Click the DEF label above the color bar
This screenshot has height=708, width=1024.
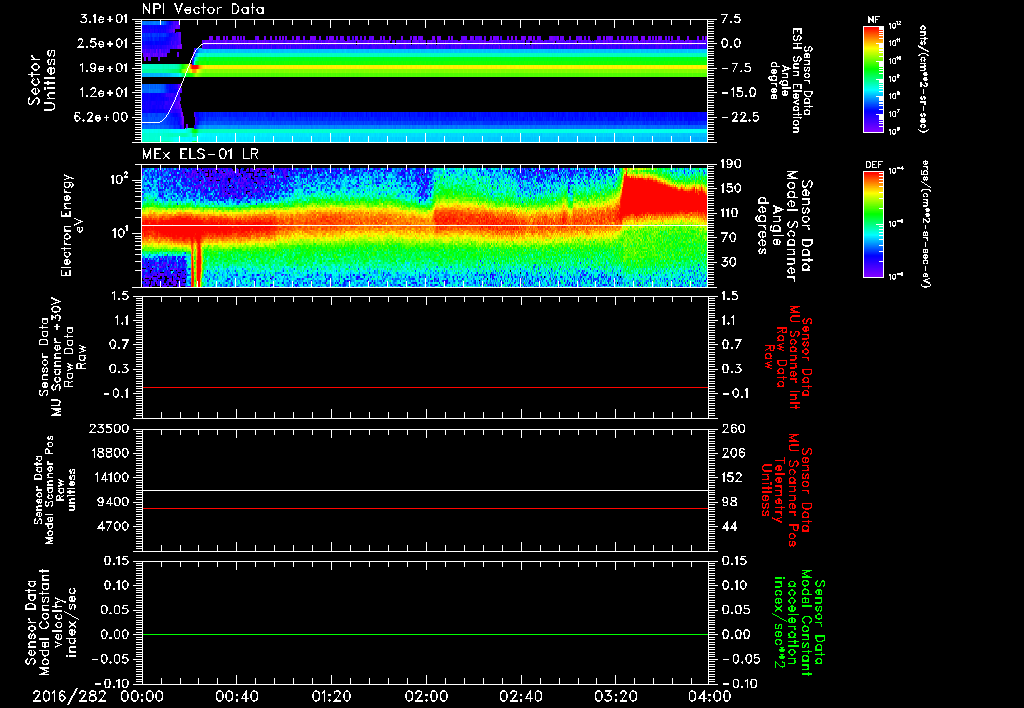click(x=873, y=165)
